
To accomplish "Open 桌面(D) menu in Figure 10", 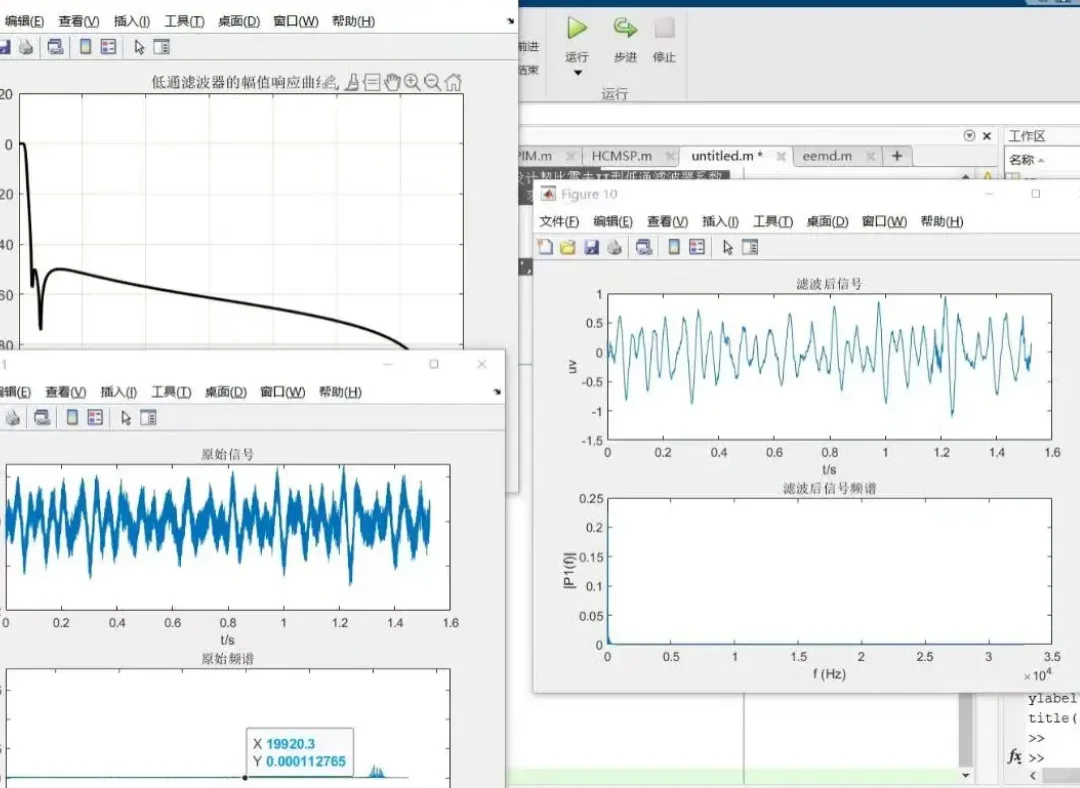I will (x=827, y=221).
